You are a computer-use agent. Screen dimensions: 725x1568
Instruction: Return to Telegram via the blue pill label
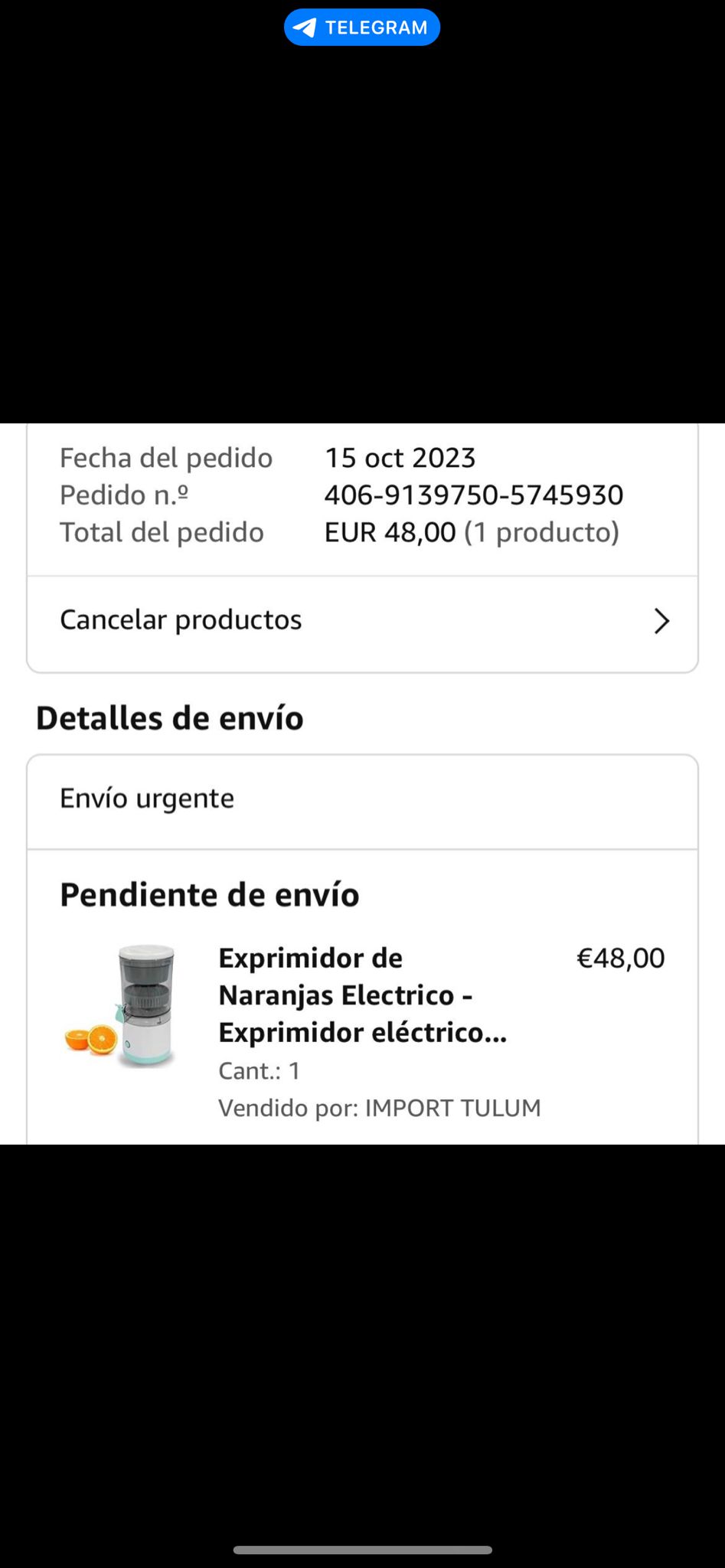tap(362, 28)
